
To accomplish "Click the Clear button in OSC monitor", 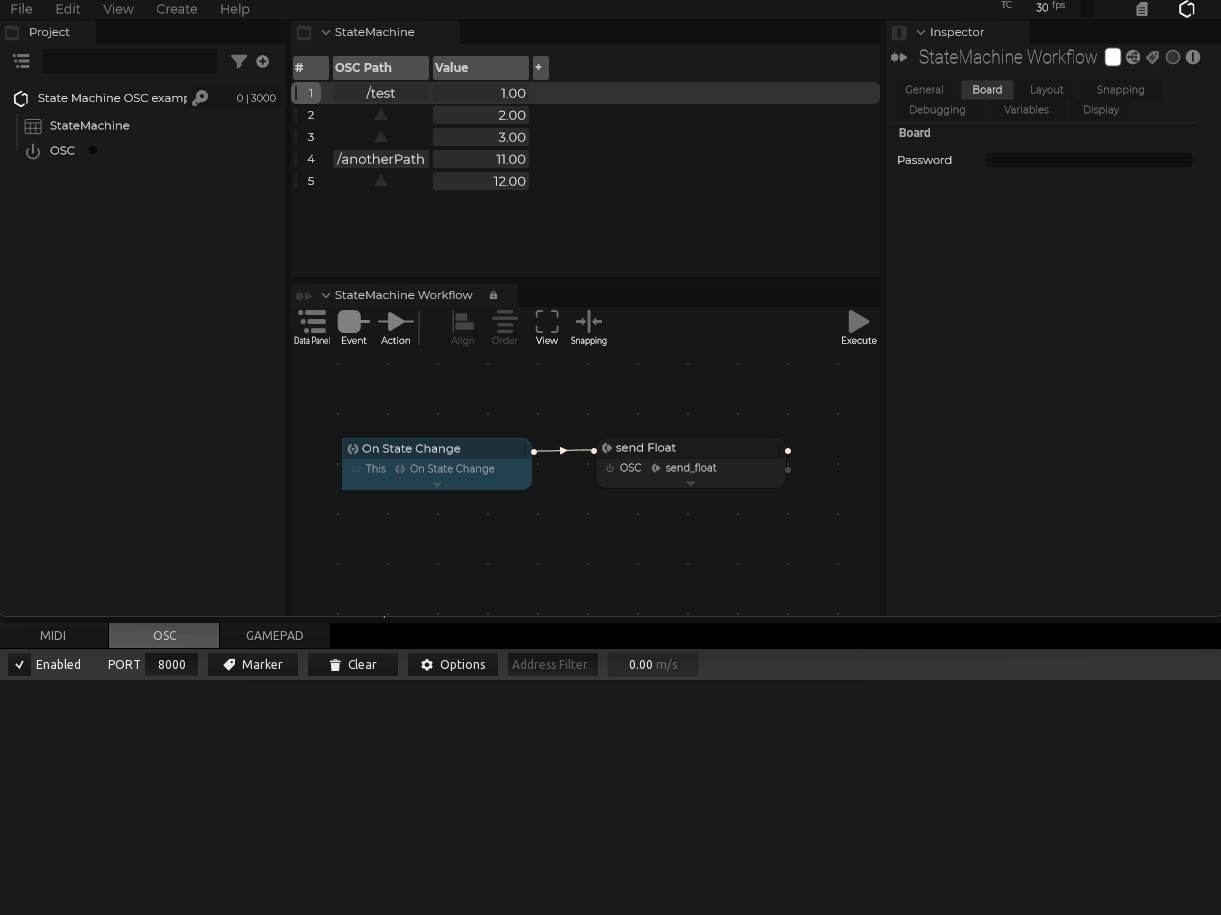I will [352, 664].
